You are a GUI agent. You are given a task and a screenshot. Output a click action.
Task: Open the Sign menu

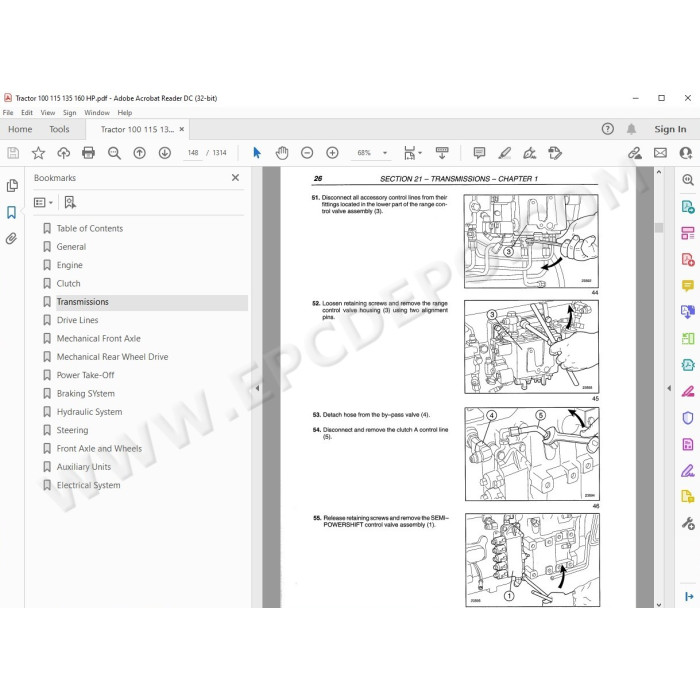(69, 112)
